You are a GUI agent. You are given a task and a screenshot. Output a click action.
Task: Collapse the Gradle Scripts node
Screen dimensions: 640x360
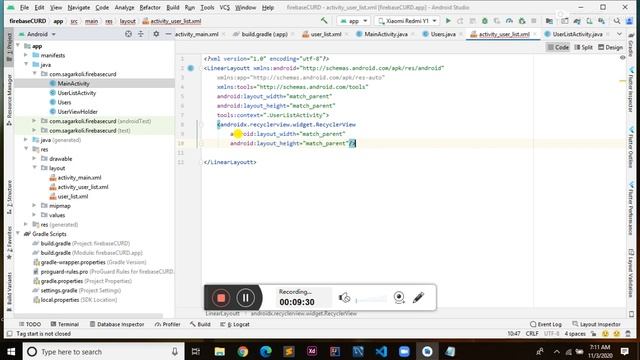(x=18, y=233)
